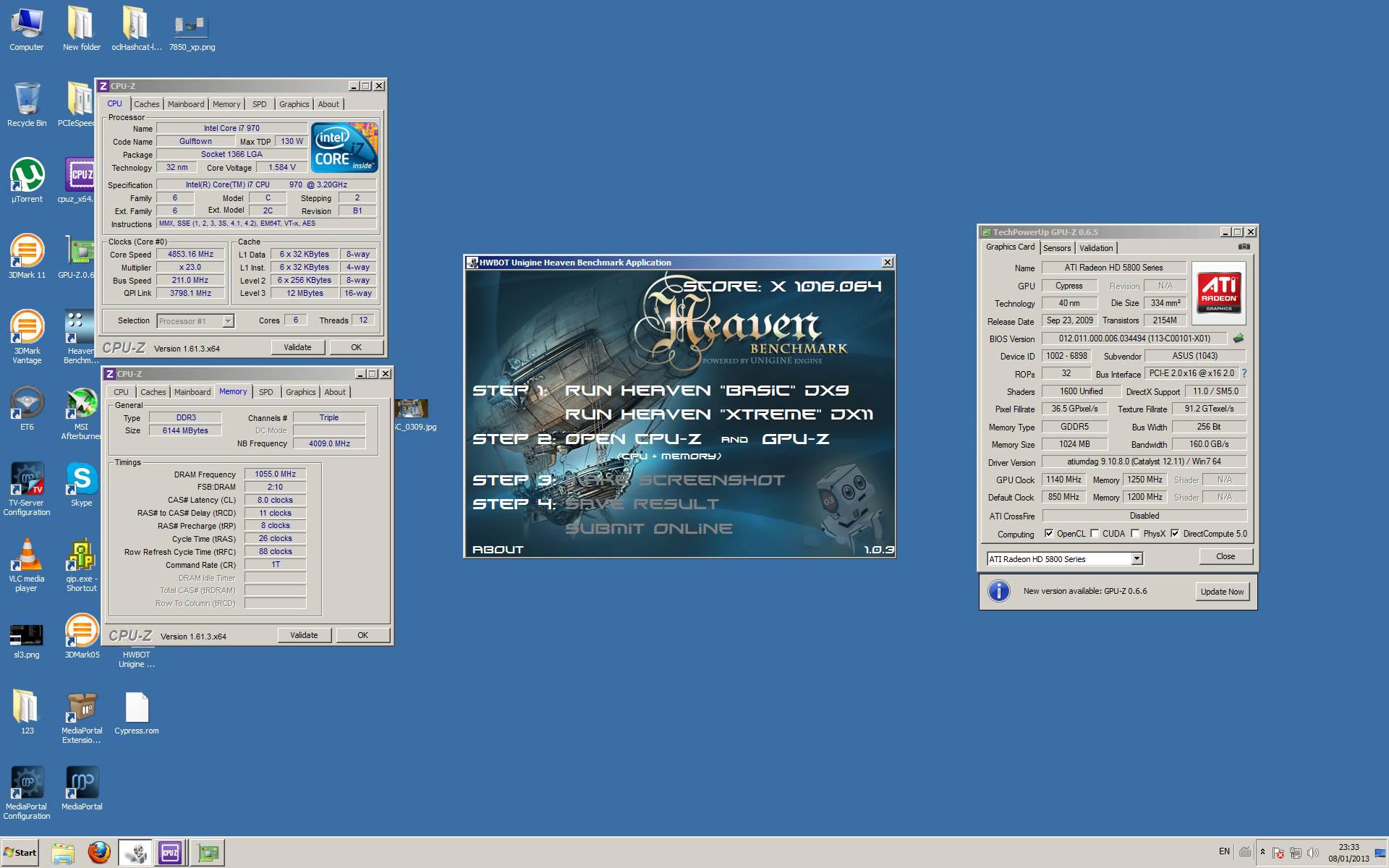Open the MediaPortal Configuration shortcut
1389x868 pixels.
click(26, 793)
